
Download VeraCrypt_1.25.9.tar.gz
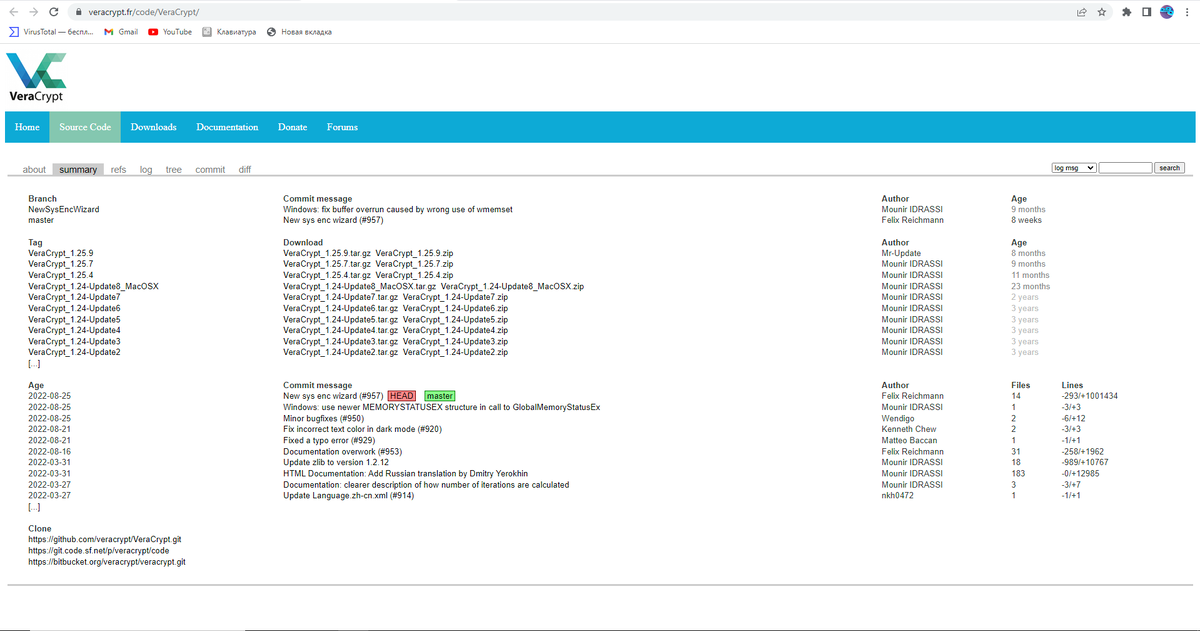tap(327, 253)
